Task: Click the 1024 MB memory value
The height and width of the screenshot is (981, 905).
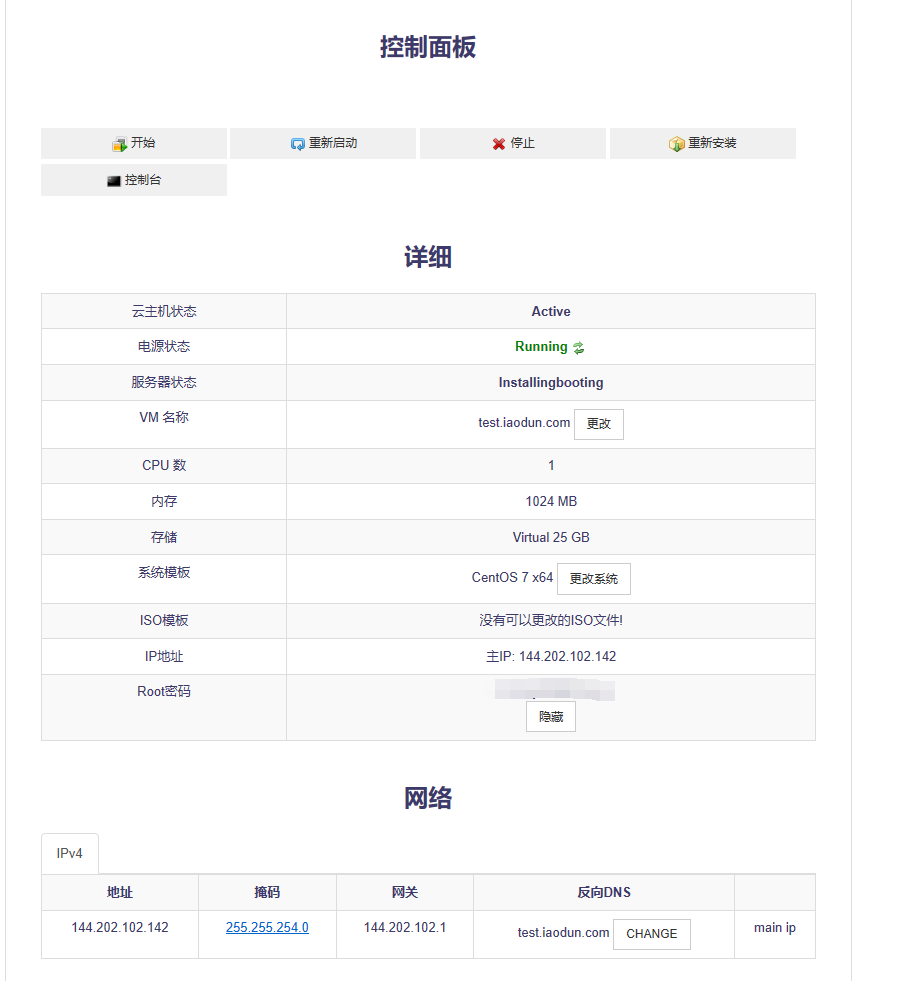Action: (x=550, y=502)
